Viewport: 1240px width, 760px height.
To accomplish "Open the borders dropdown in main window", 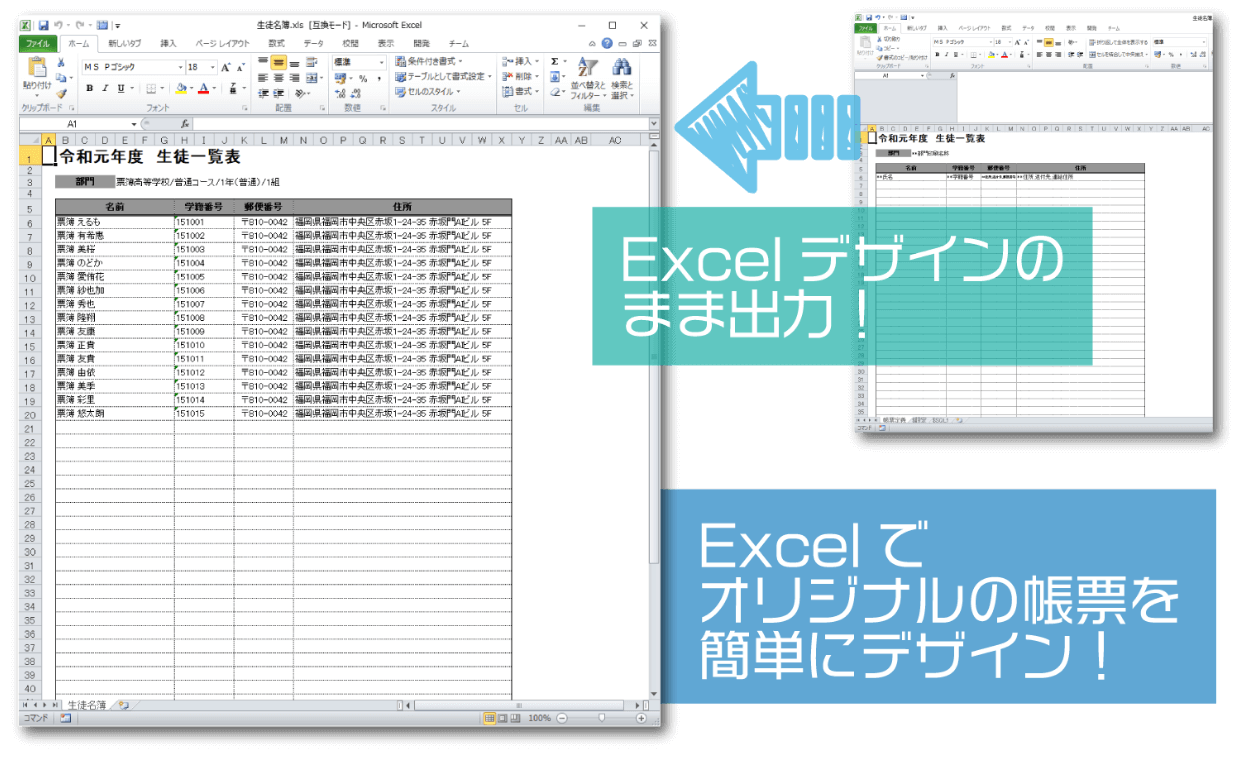I will pyautogui.click(x=163, y=88).
